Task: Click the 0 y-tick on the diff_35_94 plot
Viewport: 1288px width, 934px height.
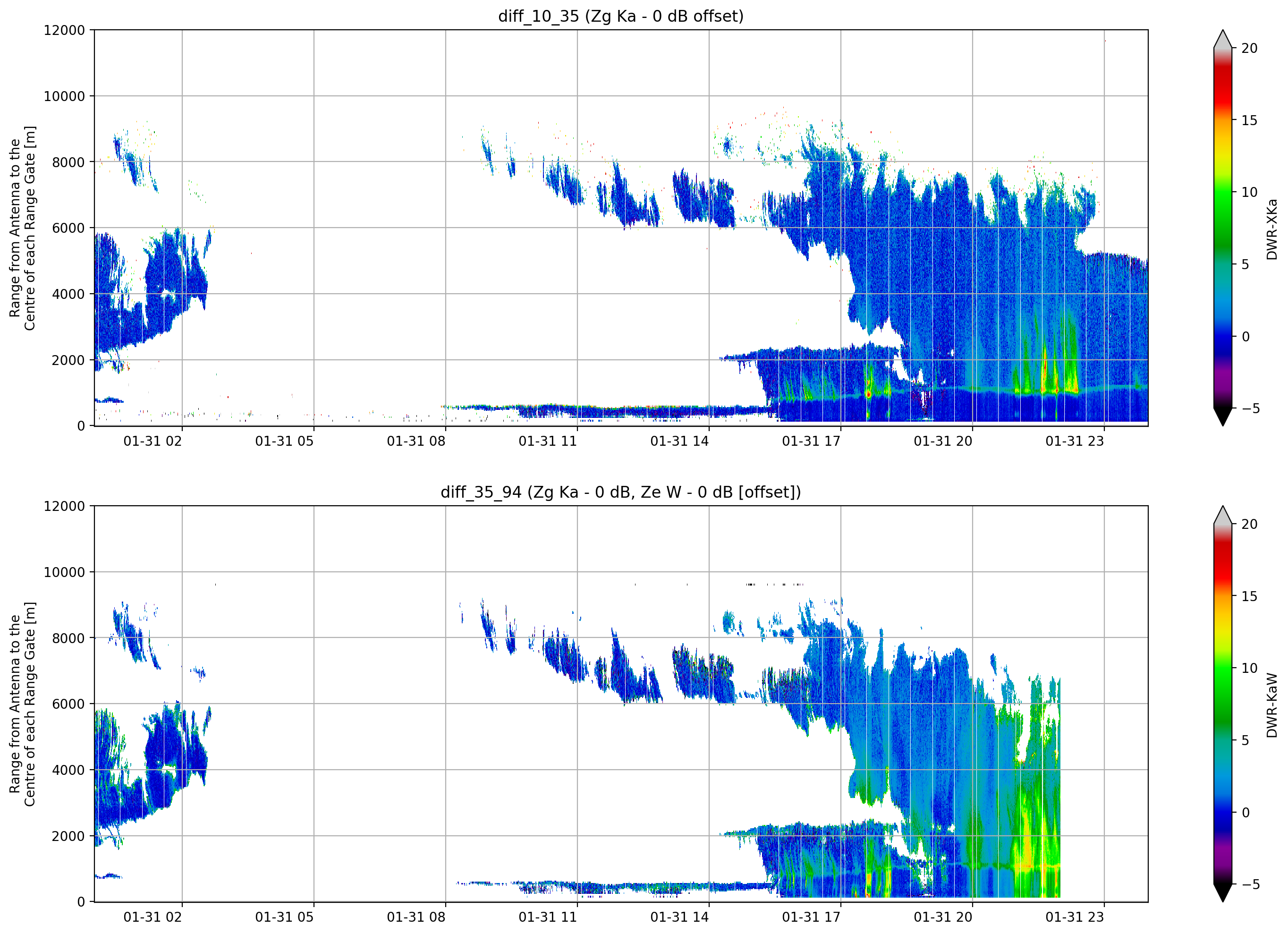Action: click(x=81, y=901)
